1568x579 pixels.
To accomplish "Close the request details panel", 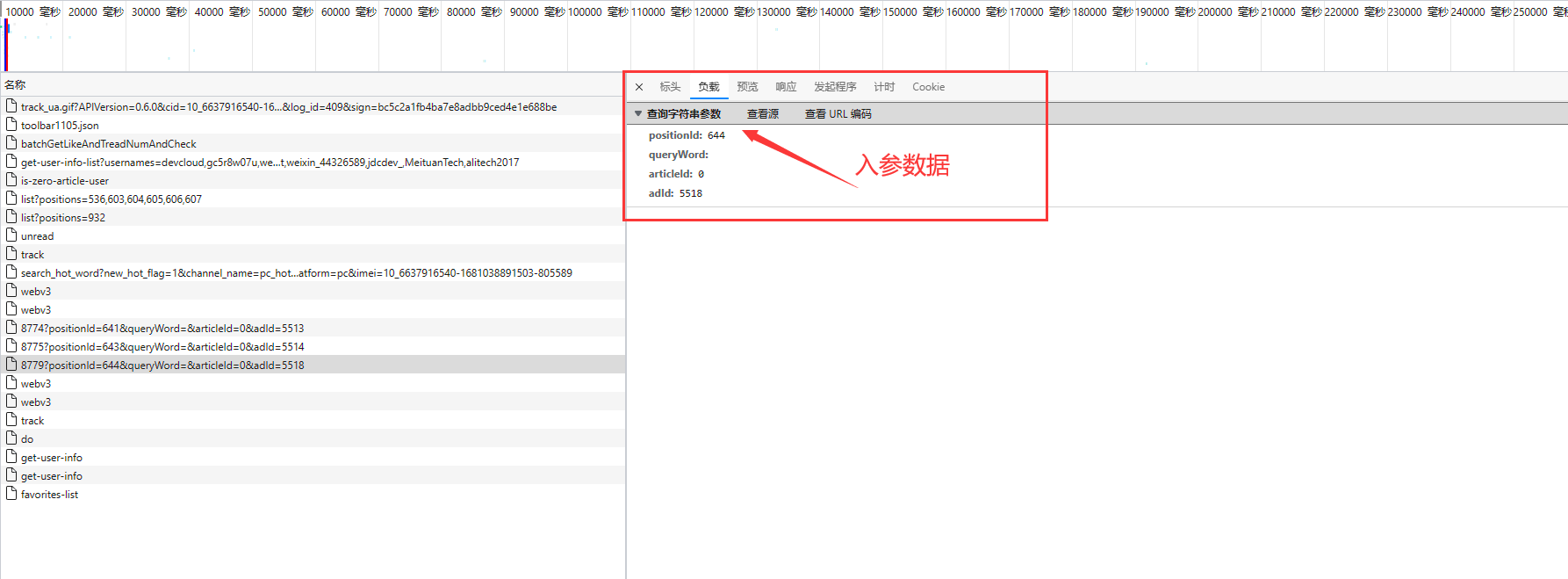I will [x=639, y=87].
